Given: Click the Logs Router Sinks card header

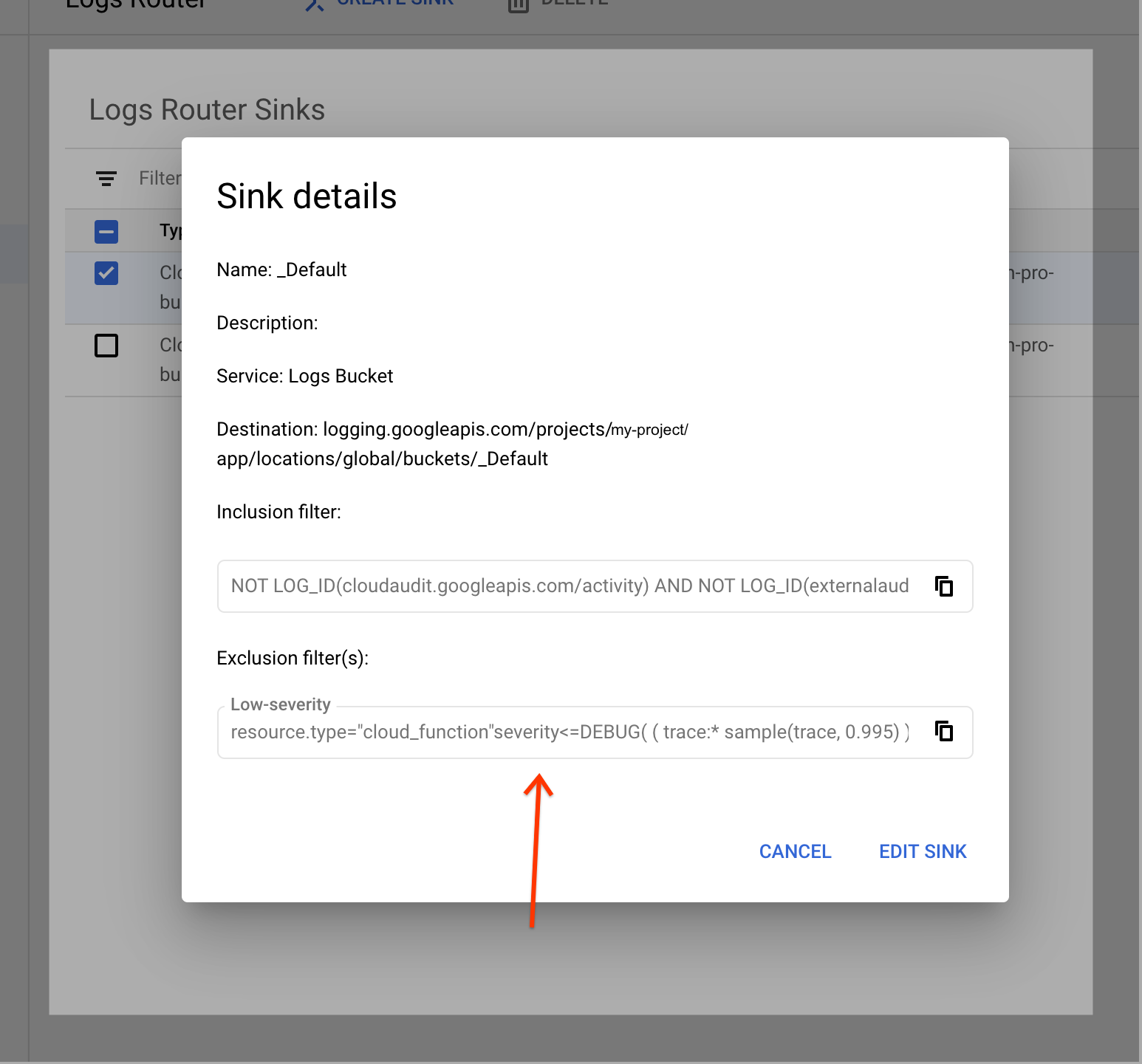Looking at the screenshot, I should (x=207, y=109).
